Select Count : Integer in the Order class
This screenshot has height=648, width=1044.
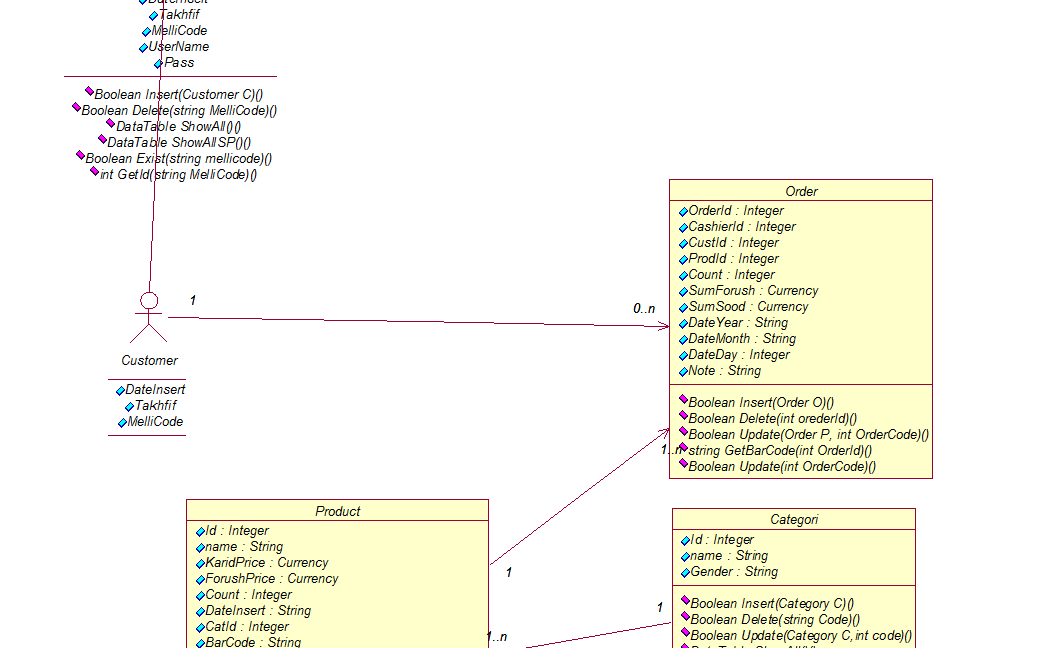732,274
